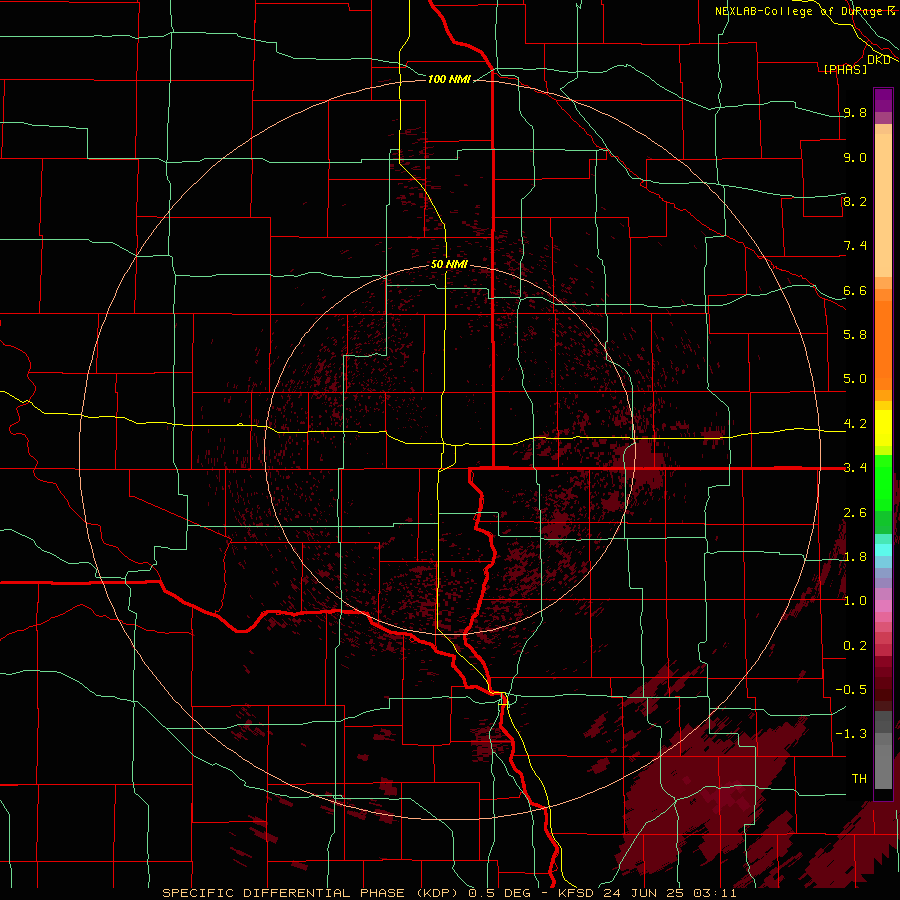Pick the 6.6 scale label
Image resolution: width=900 pixels, height=900 pixels.
point(855,290)
